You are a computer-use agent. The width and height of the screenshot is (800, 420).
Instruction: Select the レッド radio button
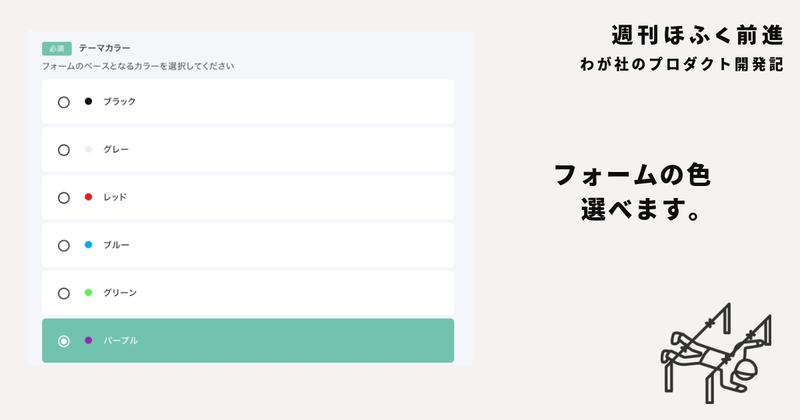[64, 197]
